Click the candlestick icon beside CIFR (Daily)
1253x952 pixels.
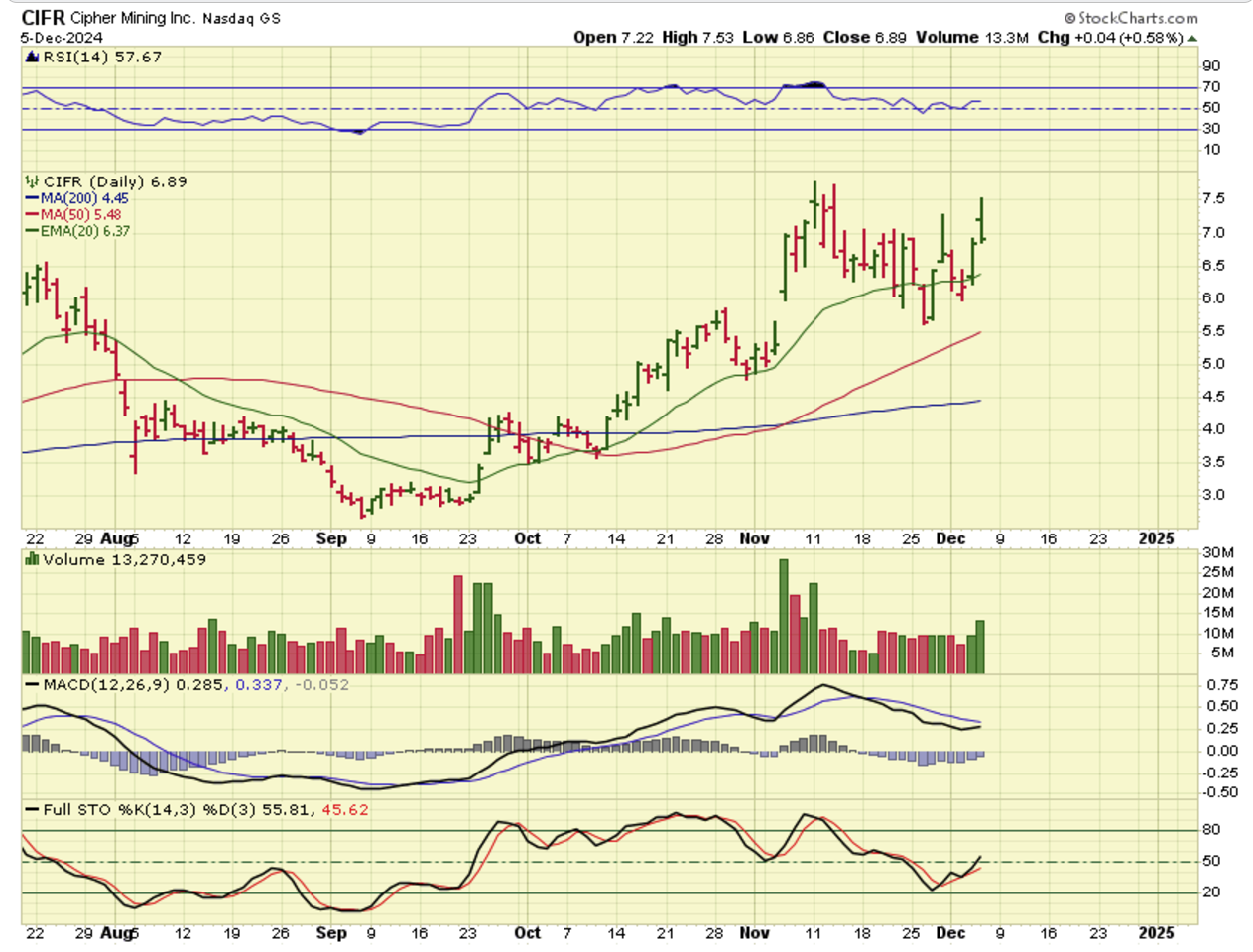[32, 181]
